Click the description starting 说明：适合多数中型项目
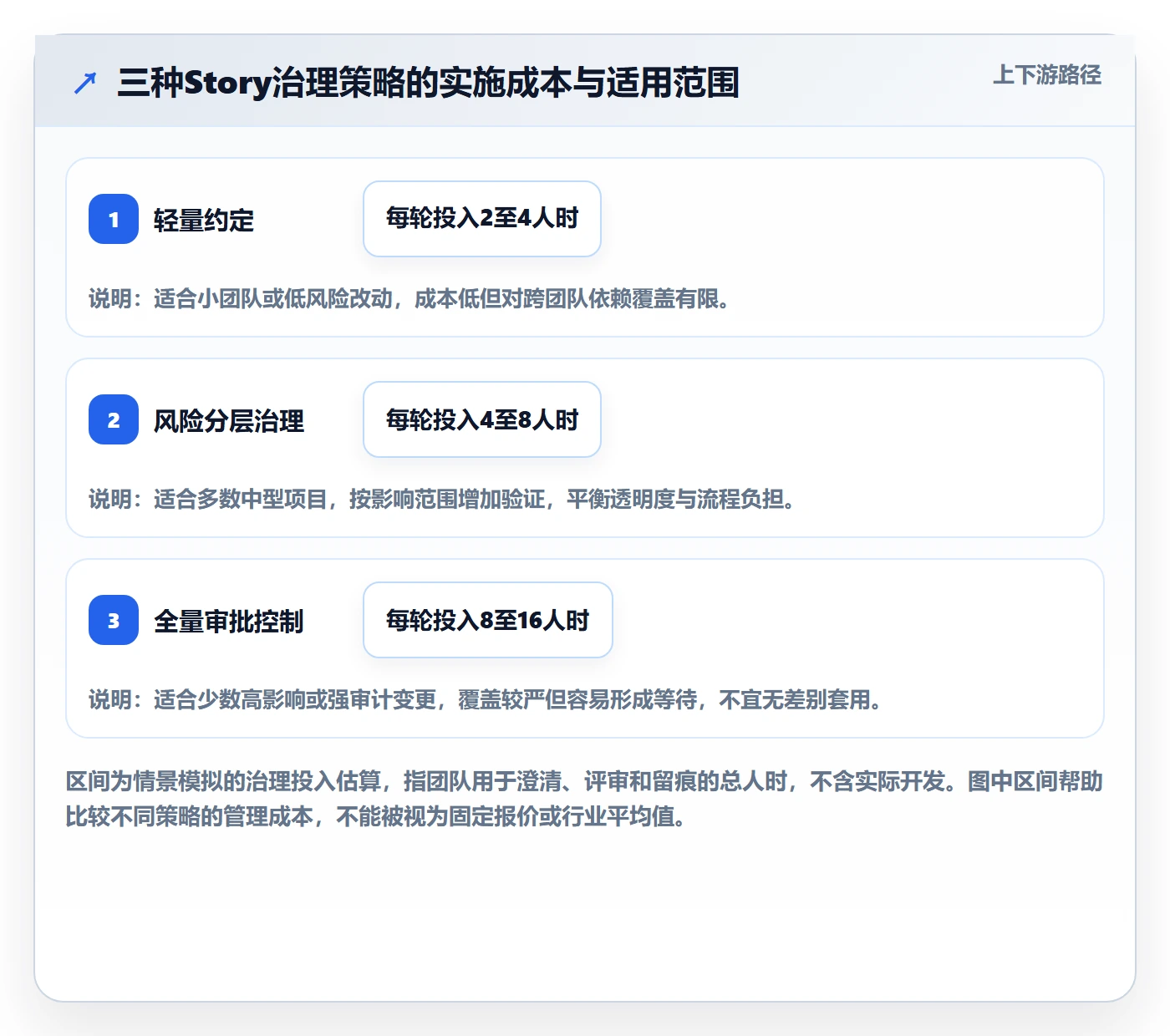Viewport: 1170px width, 1036px height. tap(442, 499)
